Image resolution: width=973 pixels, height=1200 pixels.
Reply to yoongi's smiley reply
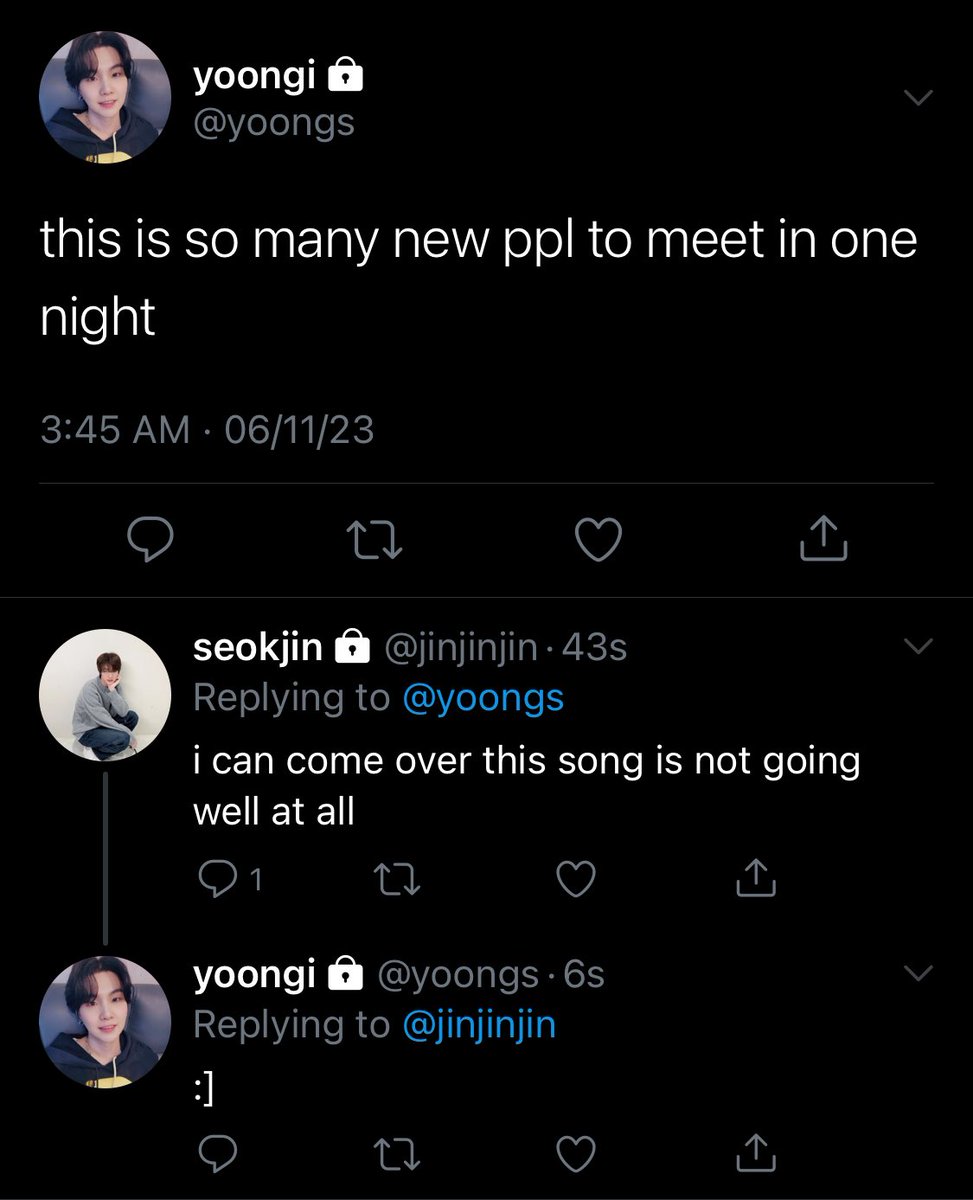tap(216, 1153)
